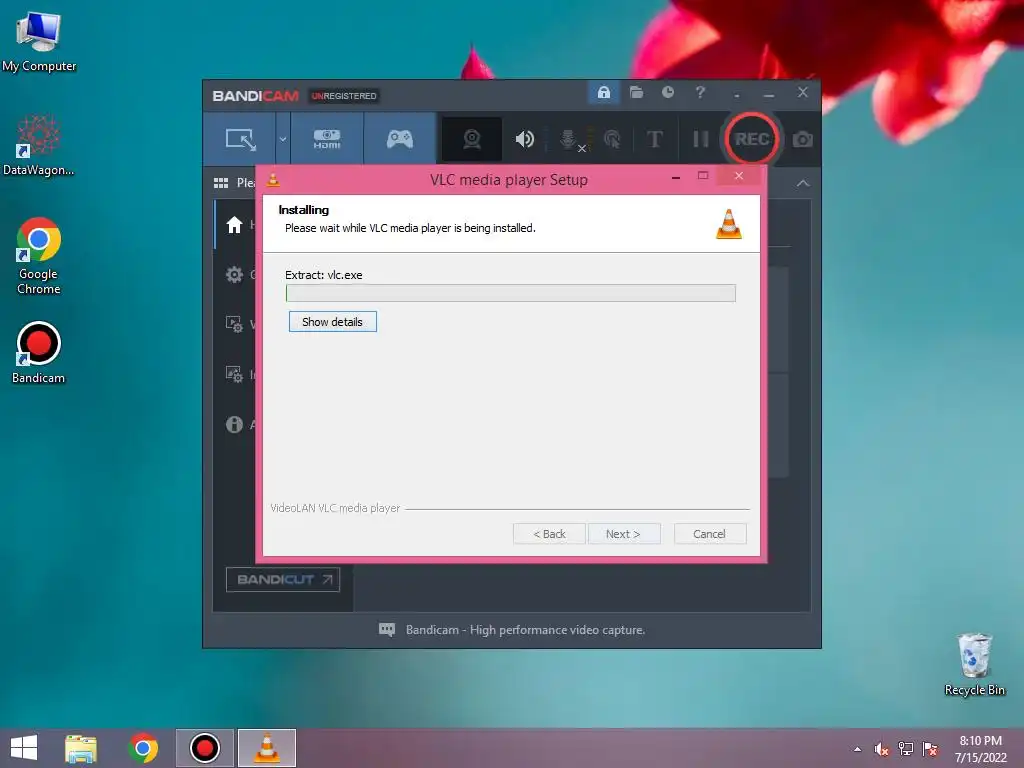Open the screen recording mode dropdown arrow
This screenshot has height=768, width=1024.
pos(283,139)
